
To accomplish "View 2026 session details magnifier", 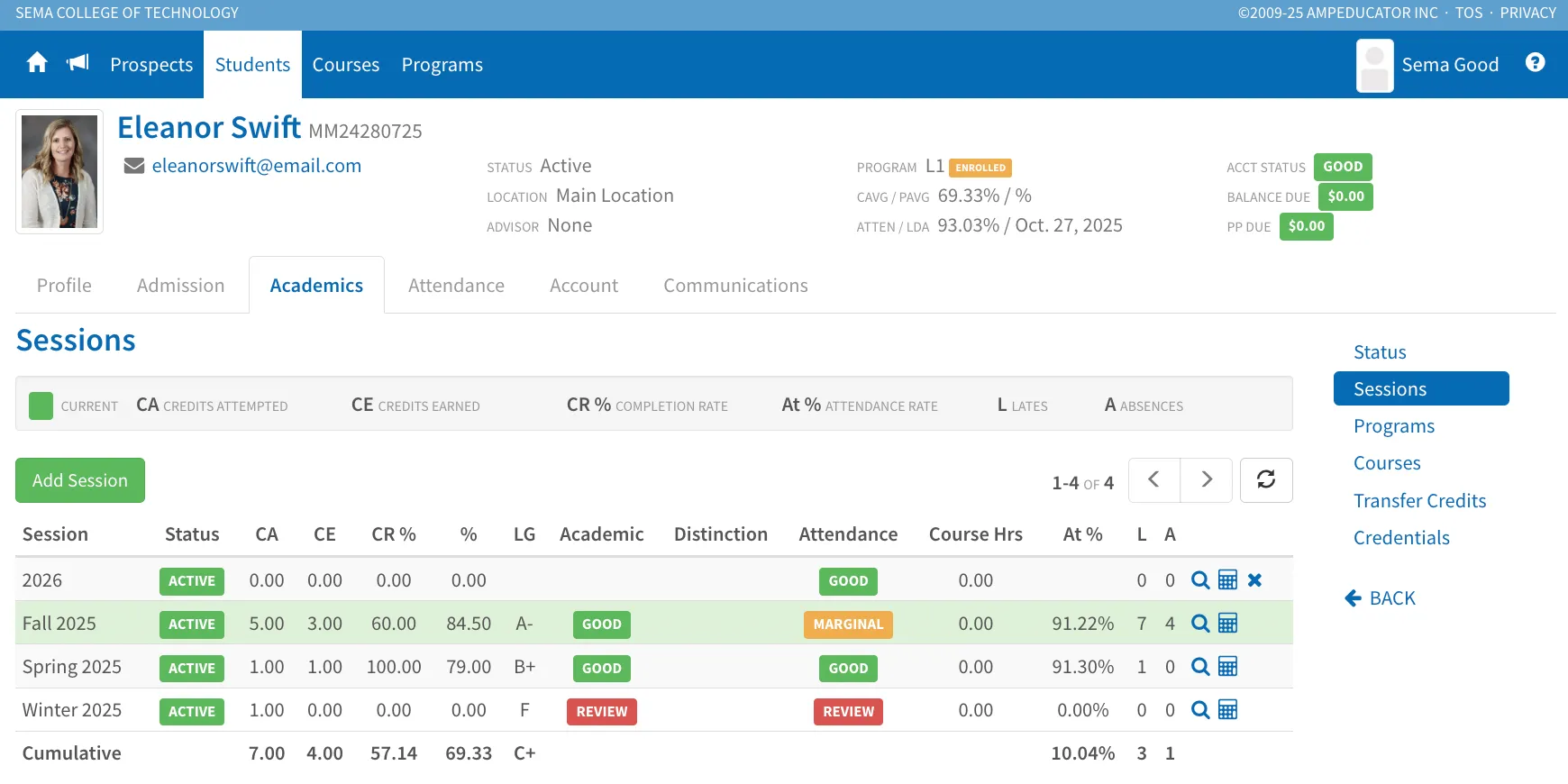I will 1200,580.
